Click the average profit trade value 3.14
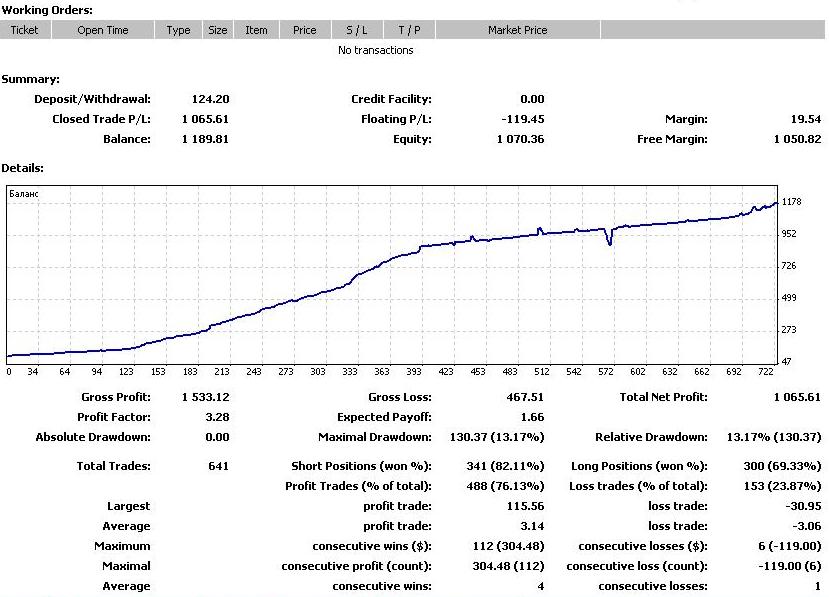Viewport: 829px width, 597px height. coord(532,527)
